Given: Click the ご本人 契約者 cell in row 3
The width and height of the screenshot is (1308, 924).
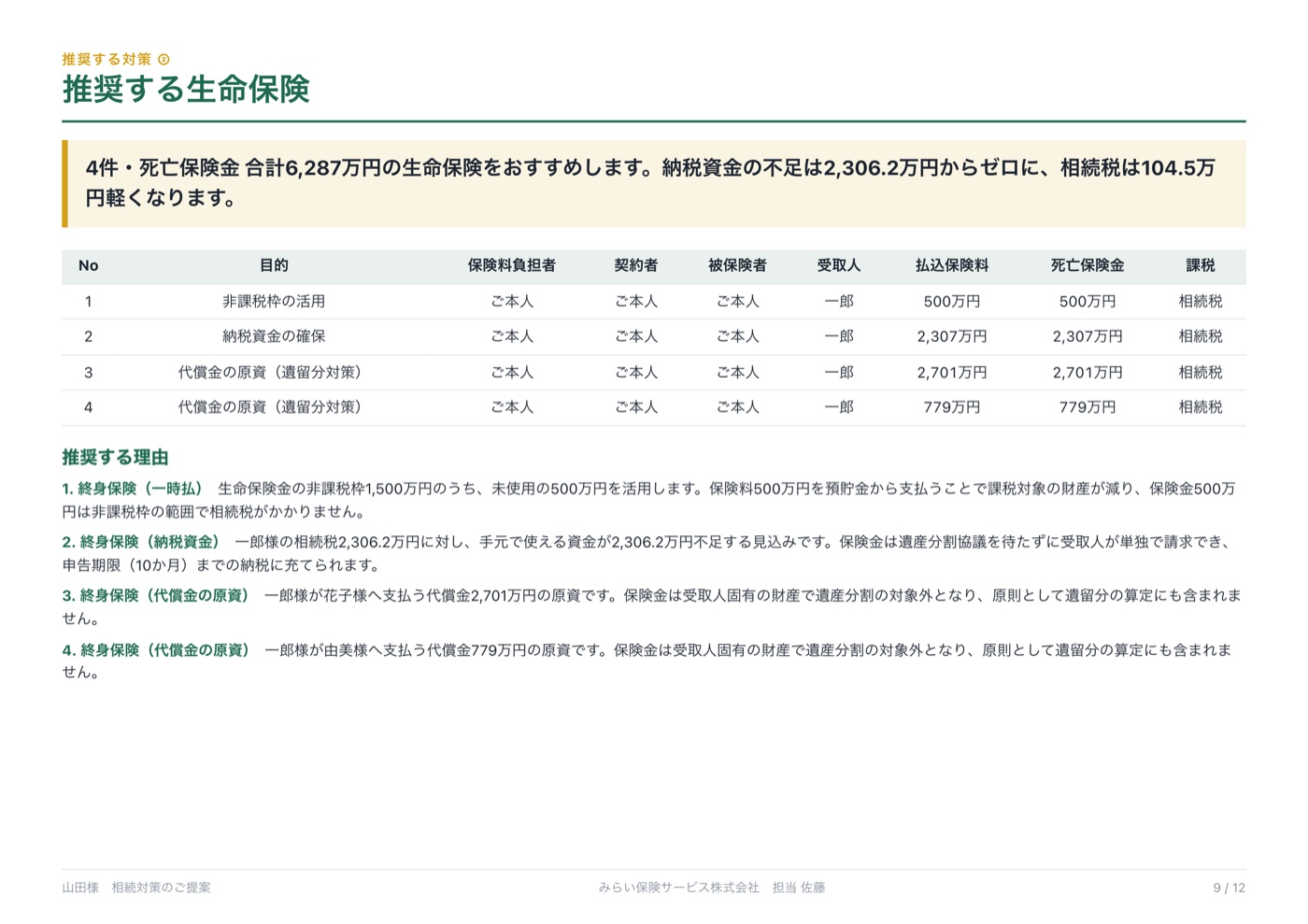Looking at the screenshot, I should pos(636,372).
